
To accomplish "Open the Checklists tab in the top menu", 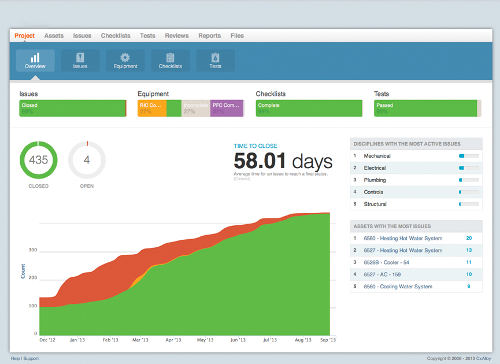I will click(x=116, y=36).
